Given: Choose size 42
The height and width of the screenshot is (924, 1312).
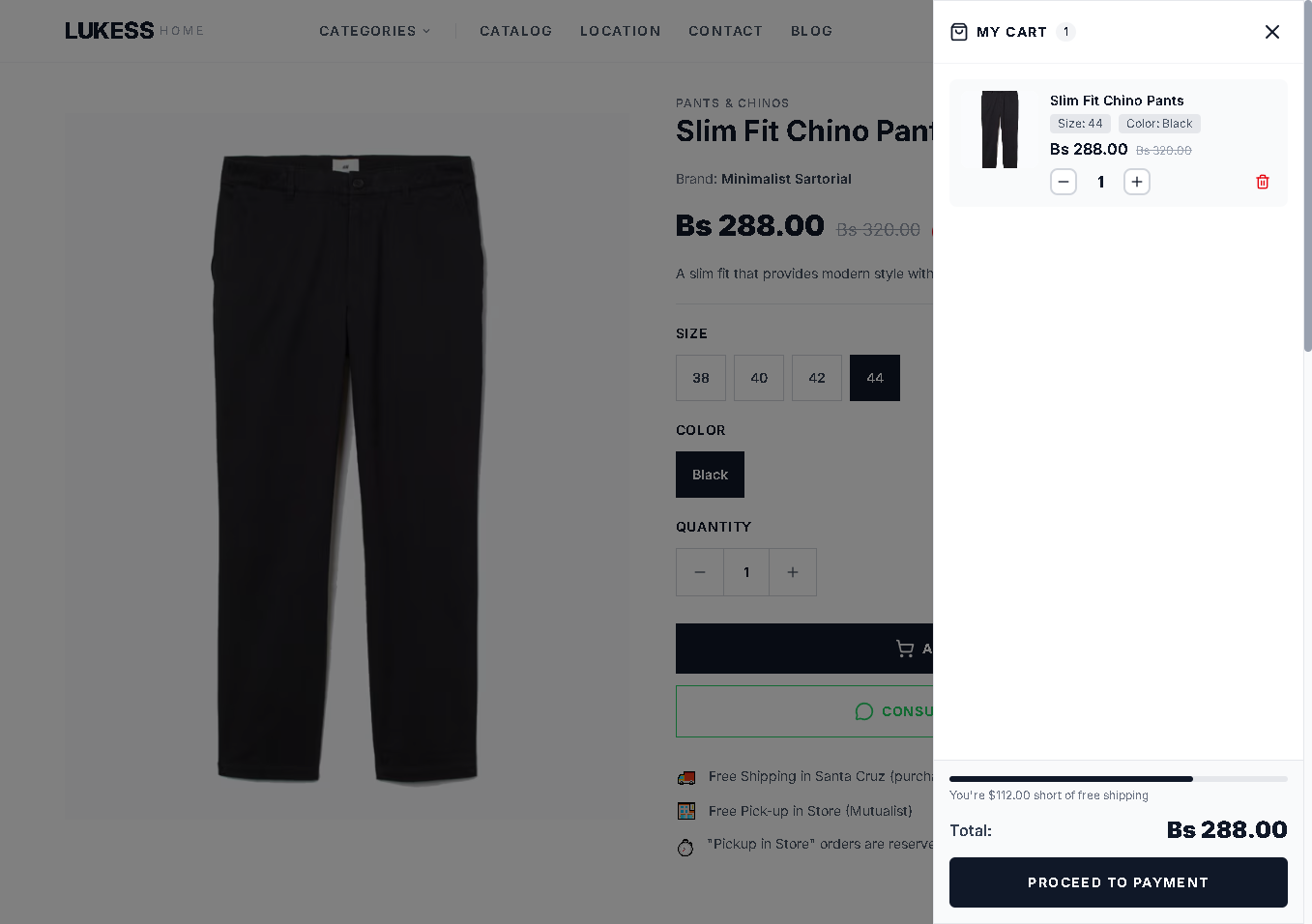Looking at the screenshot, I should 817,378.
